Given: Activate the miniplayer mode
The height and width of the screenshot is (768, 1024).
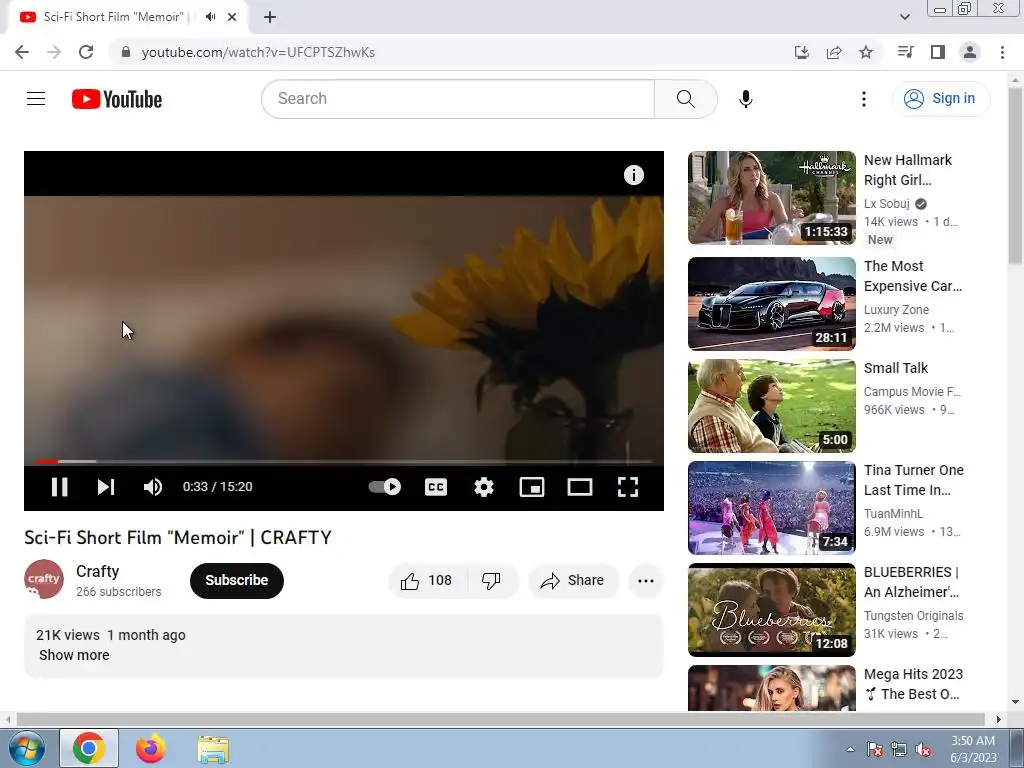Looking at the screenshot, I should click(x=532, y=487).
